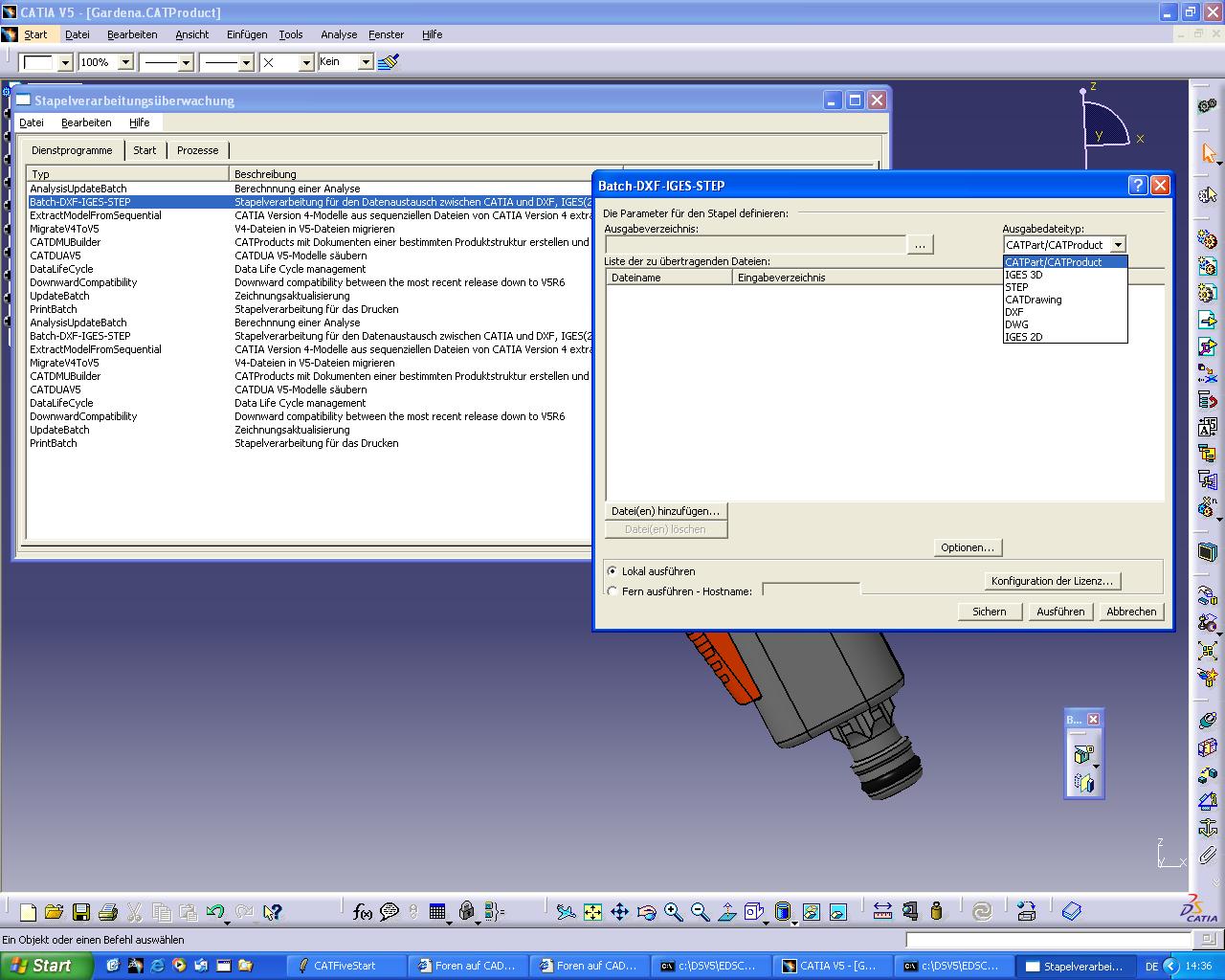Select the first CATDMUBuilder row in the list

[311, 242]
